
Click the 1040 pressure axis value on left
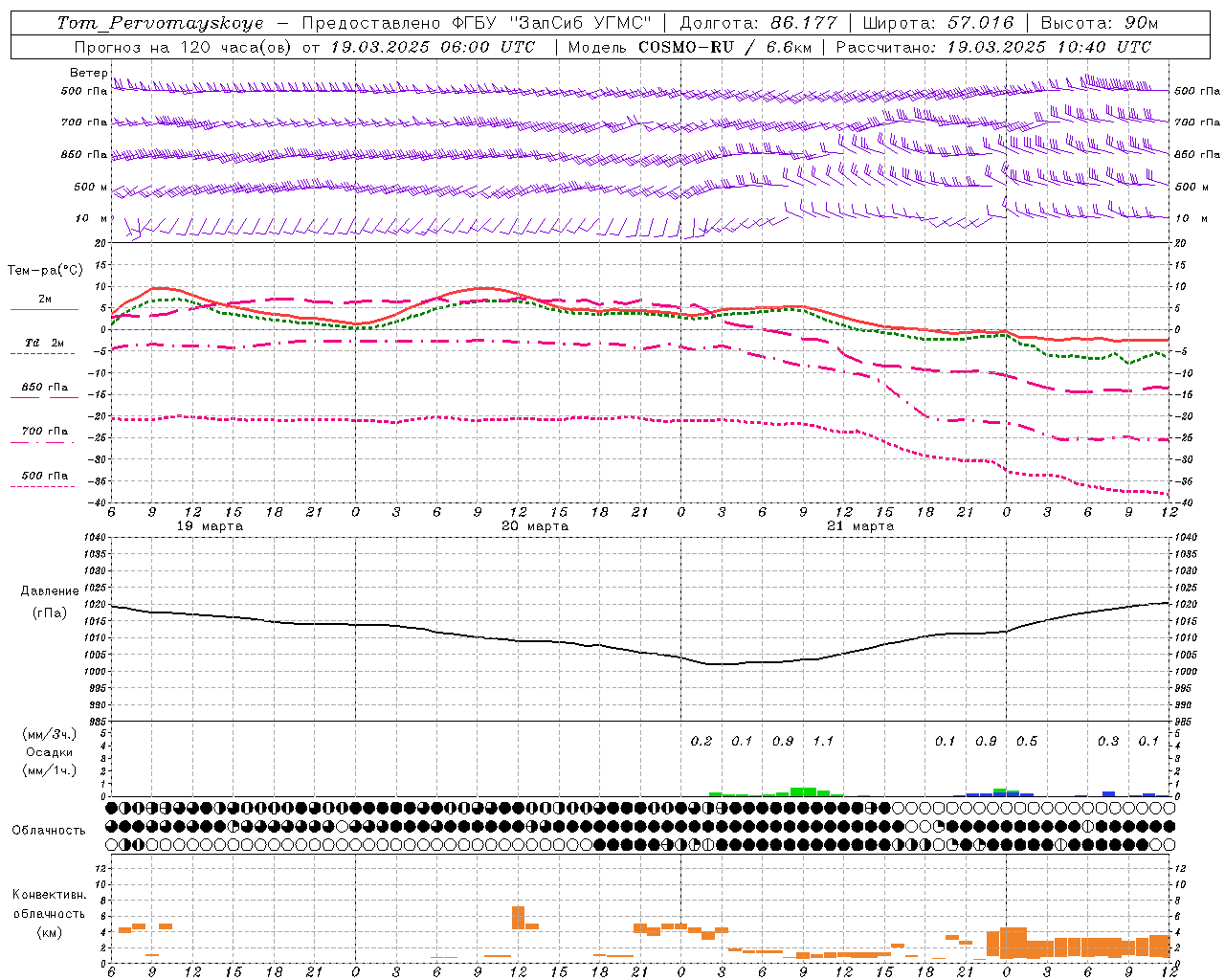tap(97, 537)
